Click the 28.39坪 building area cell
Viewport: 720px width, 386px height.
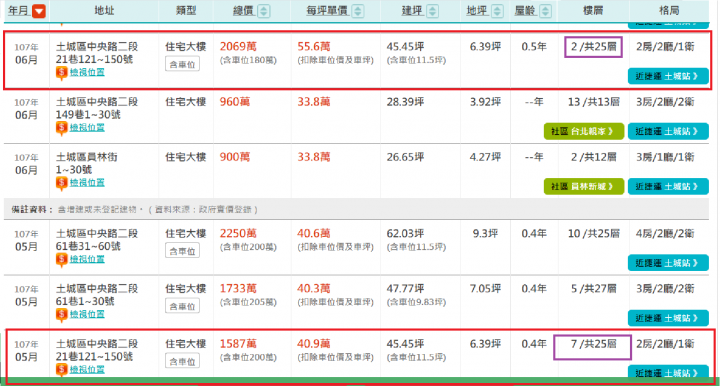(405, 101)
